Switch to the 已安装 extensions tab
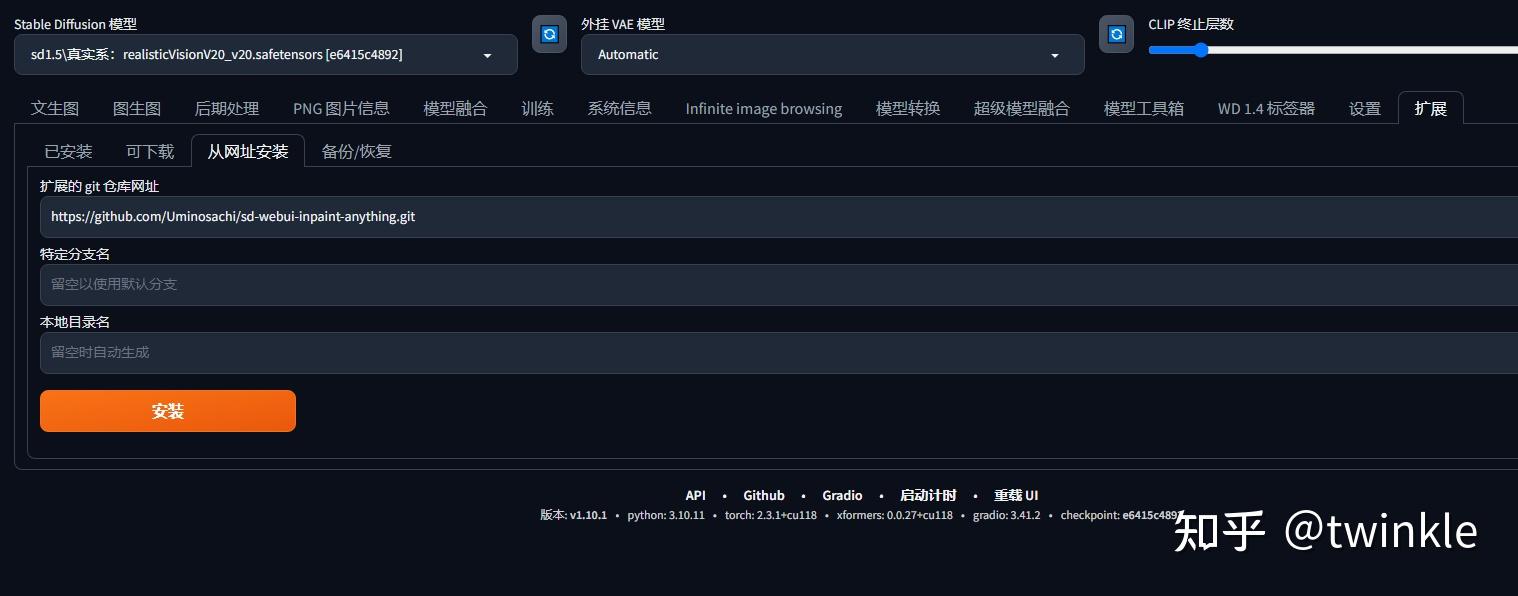Image resolution: width=1518 pixels, height=596 pixels. click(x=68, y=151)
